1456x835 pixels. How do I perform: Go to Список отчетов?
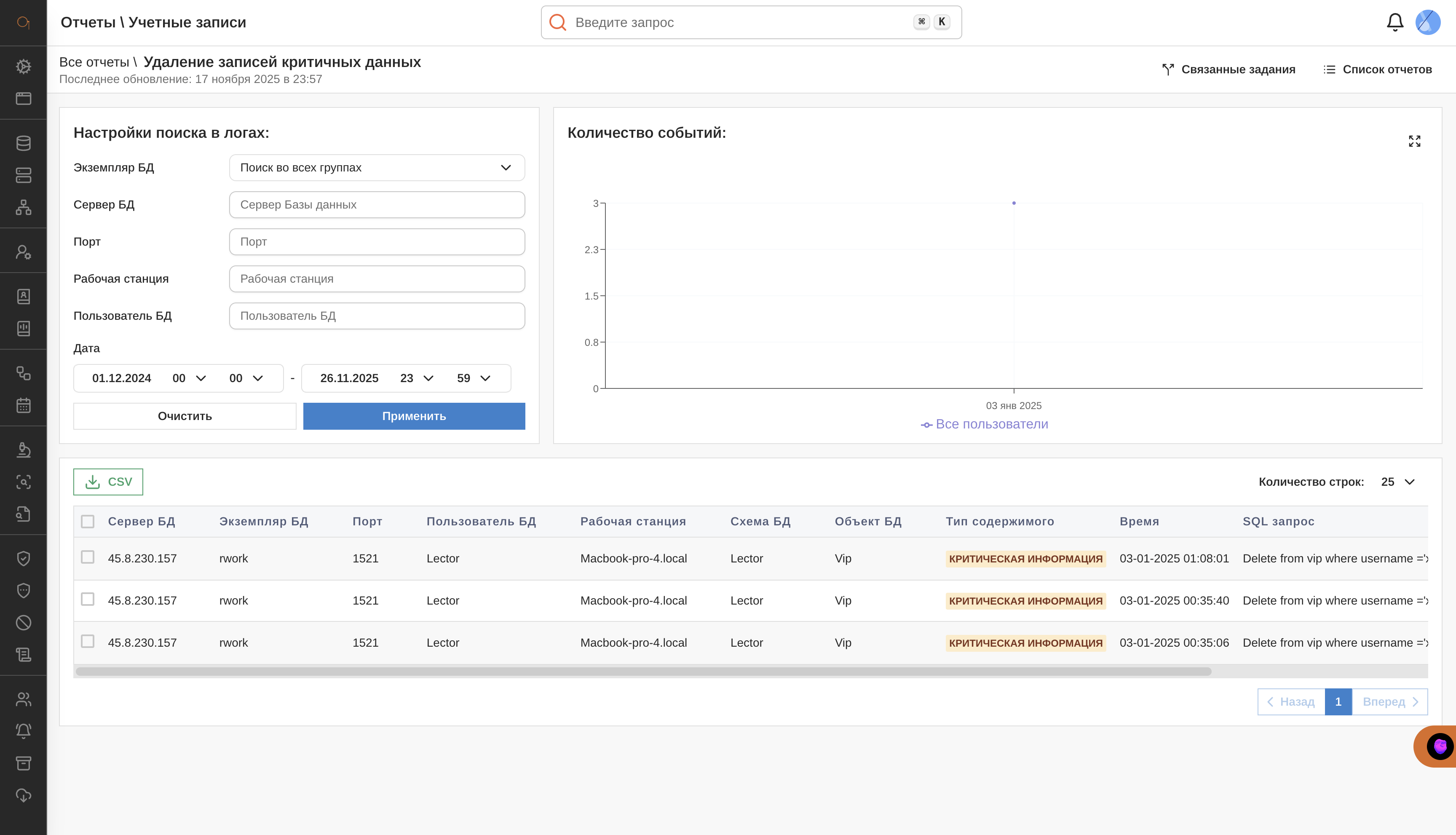pos(1378,70)
